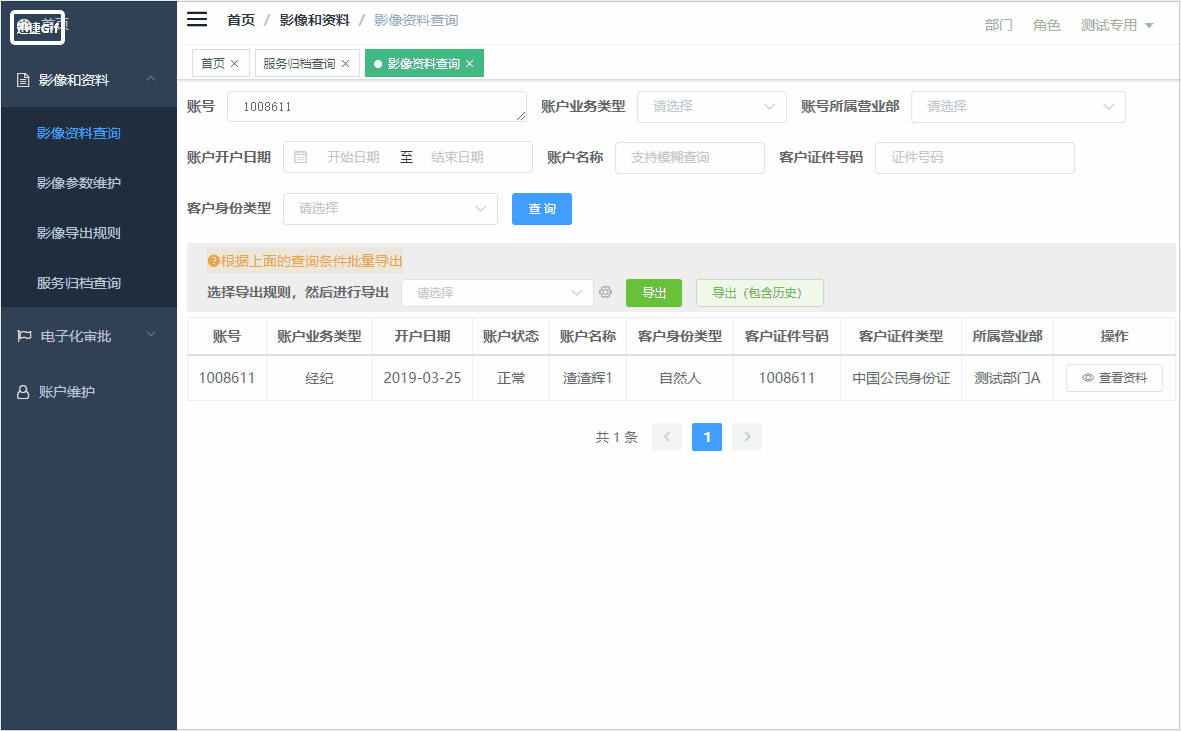Click 角色 in the top bar
The height and width of the screenshot is (731, 1181).
[x=1046, y=25]
